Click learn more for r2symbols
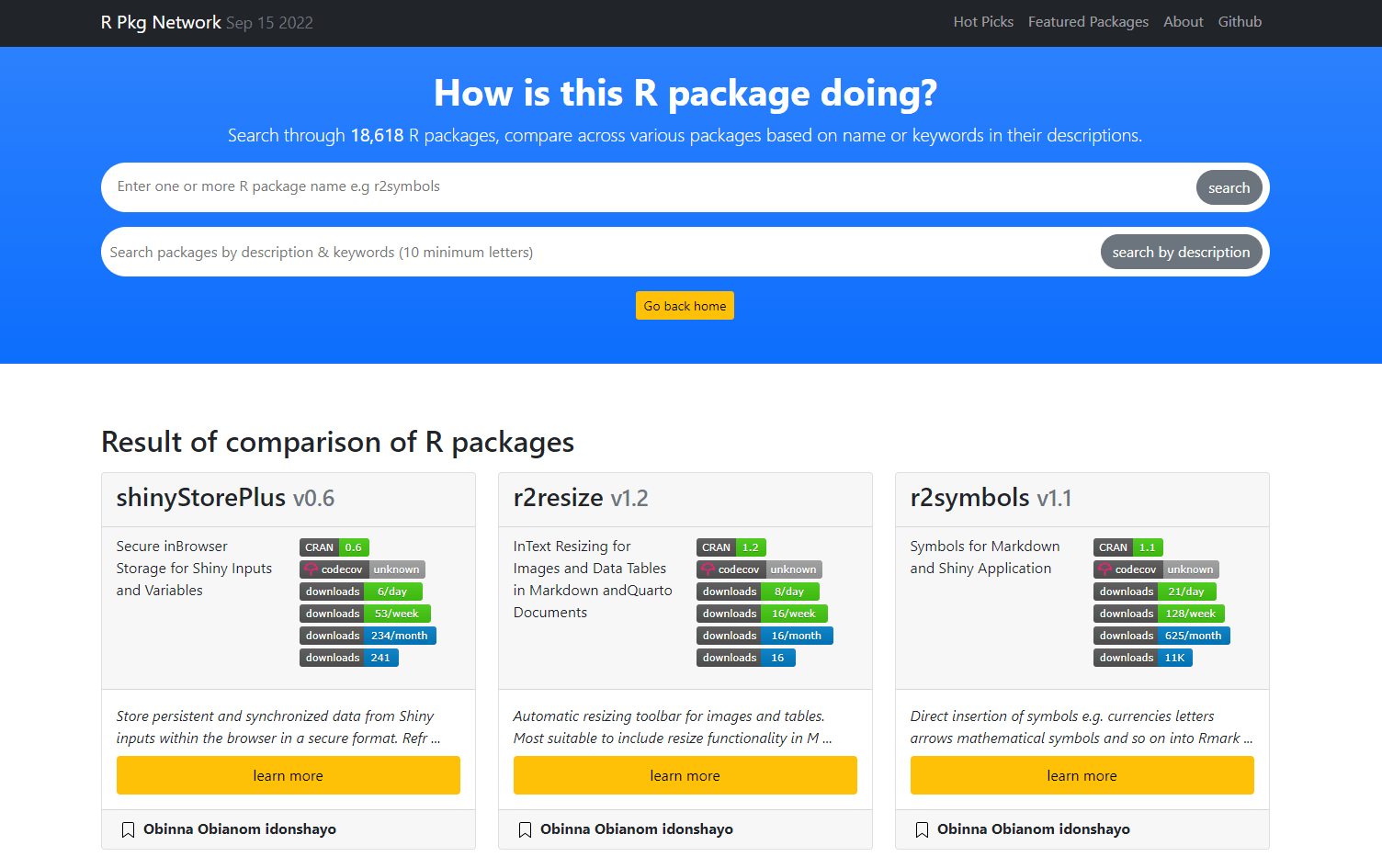Viewport: 1382px width, 868px height. [1082, 775]
